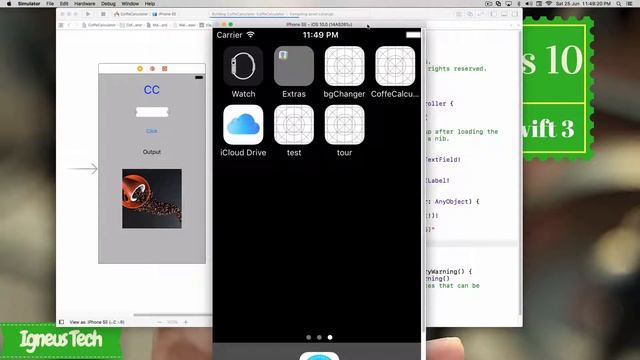Select the Exit red dock icon
640x360 pixels.
tap(164, 69)
